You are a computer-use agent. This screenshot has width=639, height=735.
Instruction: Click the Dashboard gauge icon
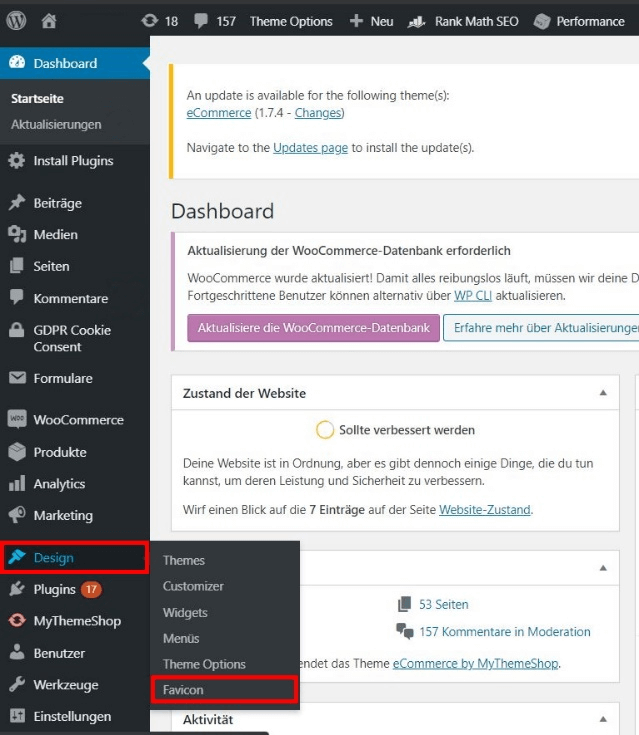coord(17,63)
